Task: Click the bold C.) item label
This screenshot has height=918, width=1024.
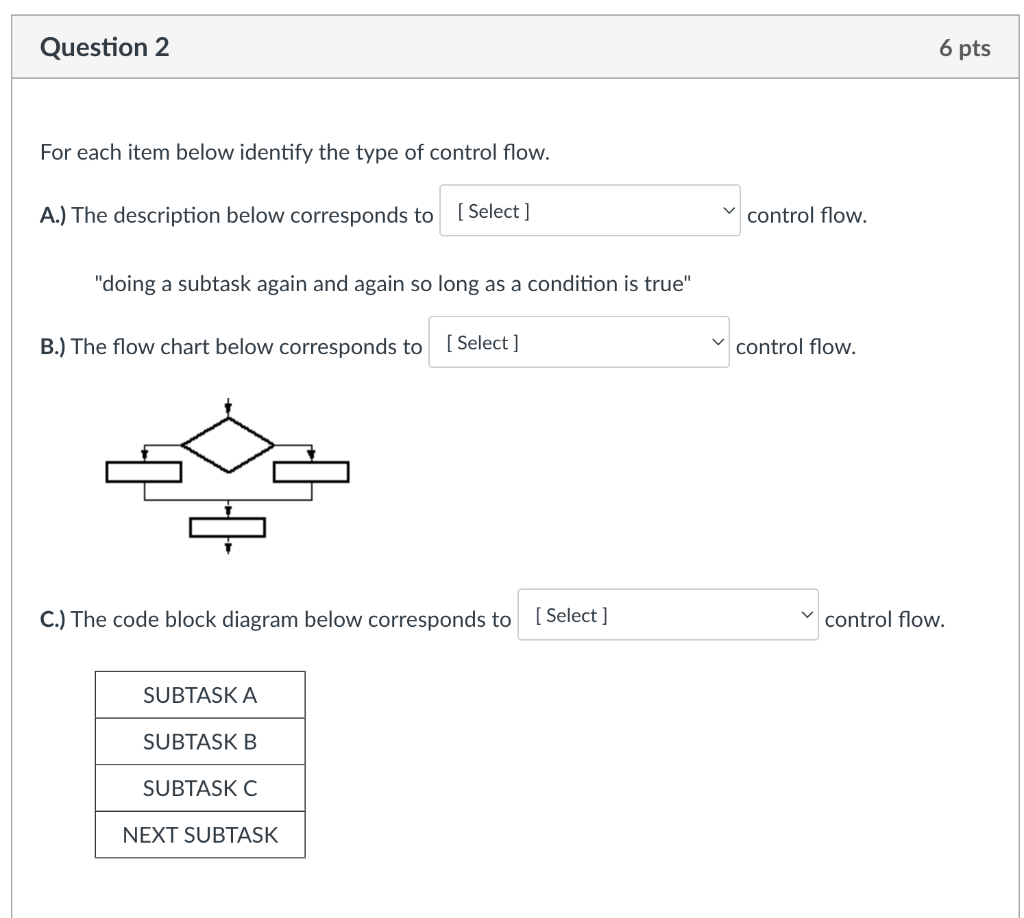Action: [x=53, y=619]
